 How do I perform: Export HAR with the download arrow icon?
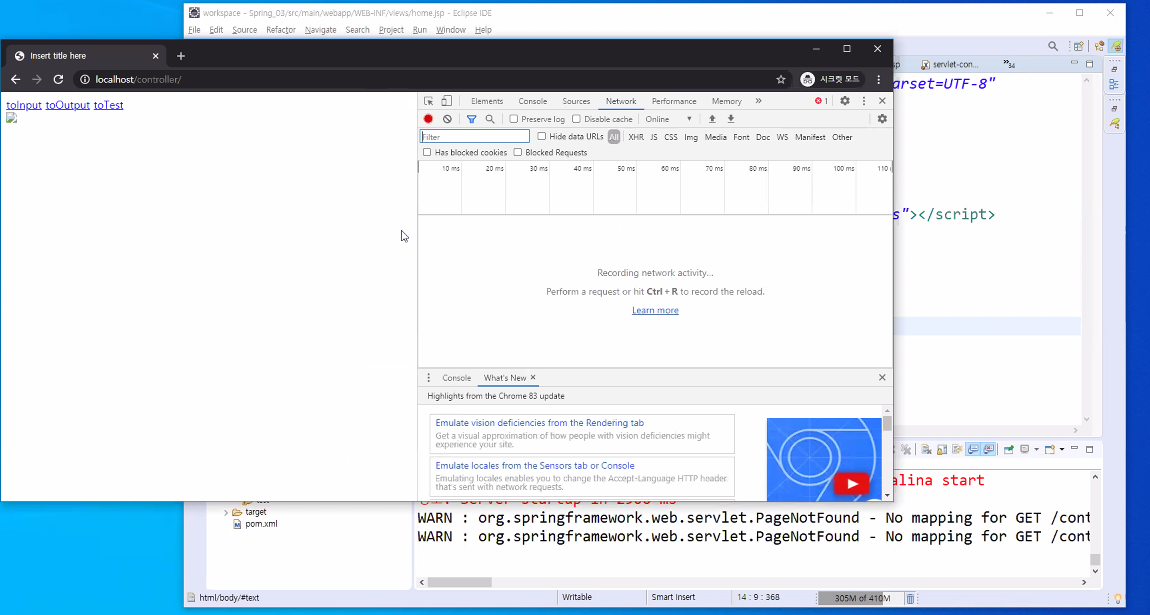coord(730,119)
